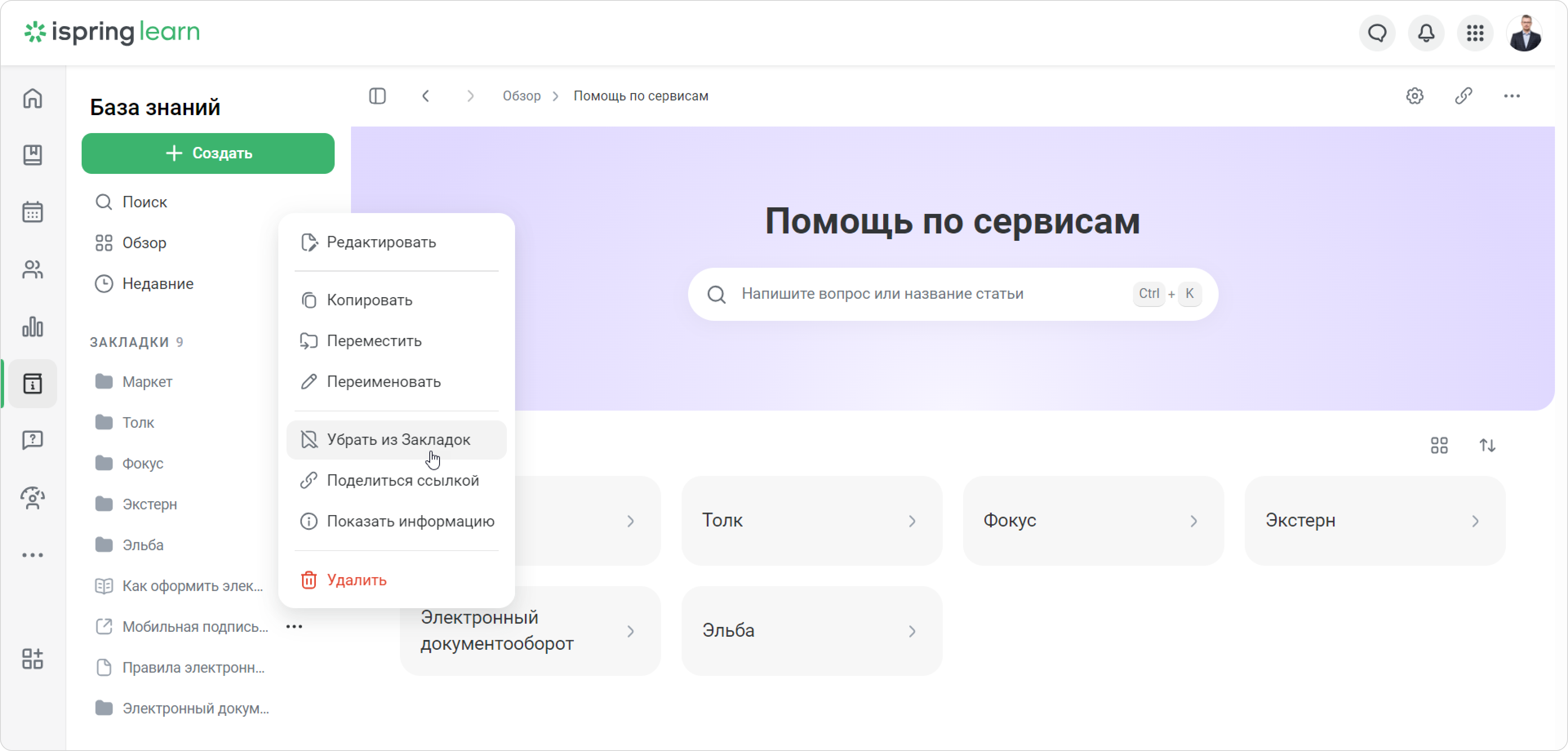Expand the chevron of the card hidden behind menu

(631, 521)
